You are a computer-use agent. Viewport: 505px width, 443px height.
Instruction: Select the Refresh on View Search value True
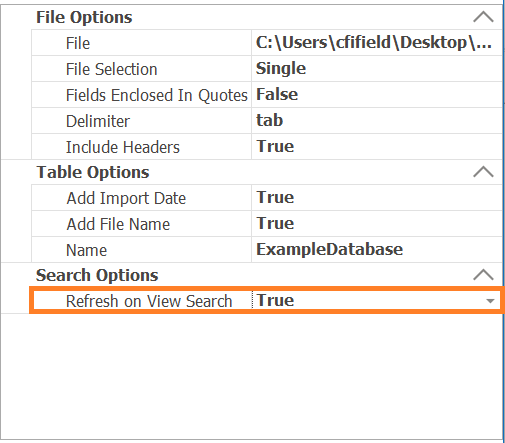tap(367, 301)
